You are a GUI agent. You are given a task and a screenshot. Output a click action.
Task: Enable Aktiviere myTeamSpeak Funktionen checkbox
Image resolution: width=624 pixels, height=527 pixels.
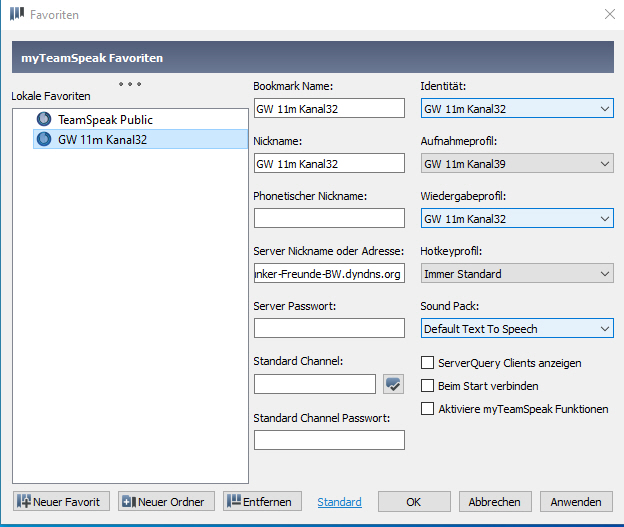tap(427, 409)
